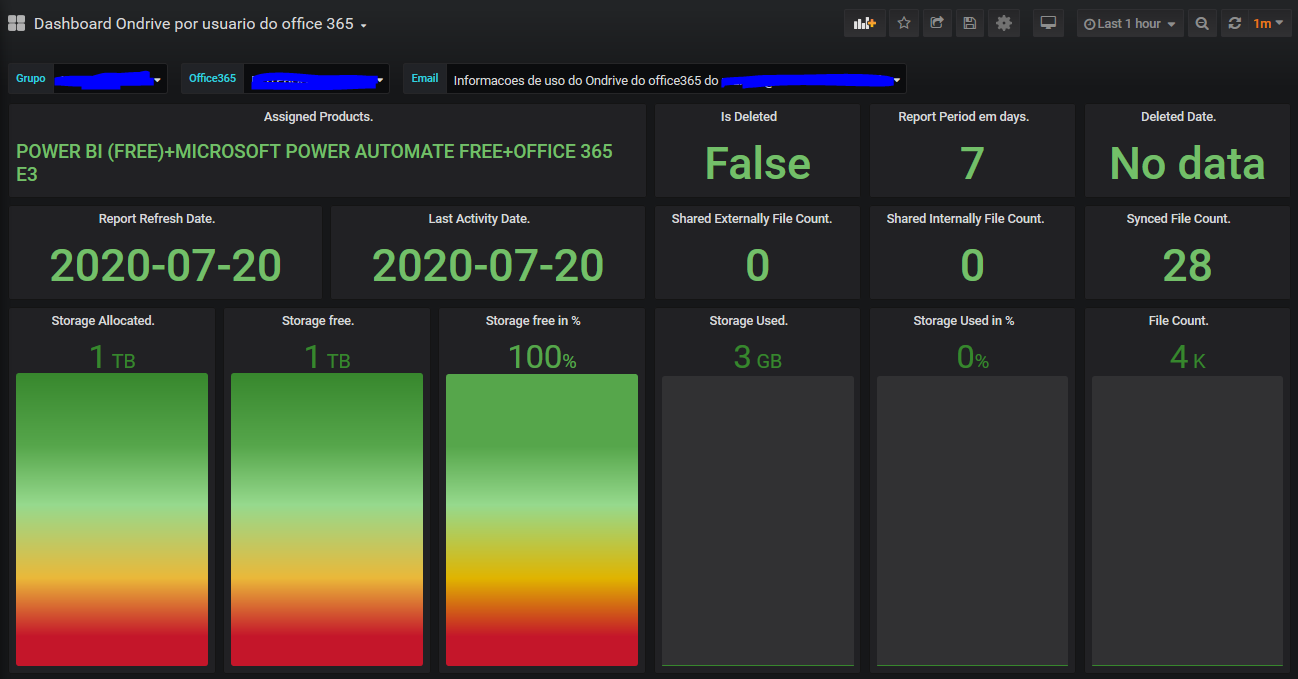Click the 3 GB Storage Used value
This screenshot has width=1298, height=679.
coord(757,357)
